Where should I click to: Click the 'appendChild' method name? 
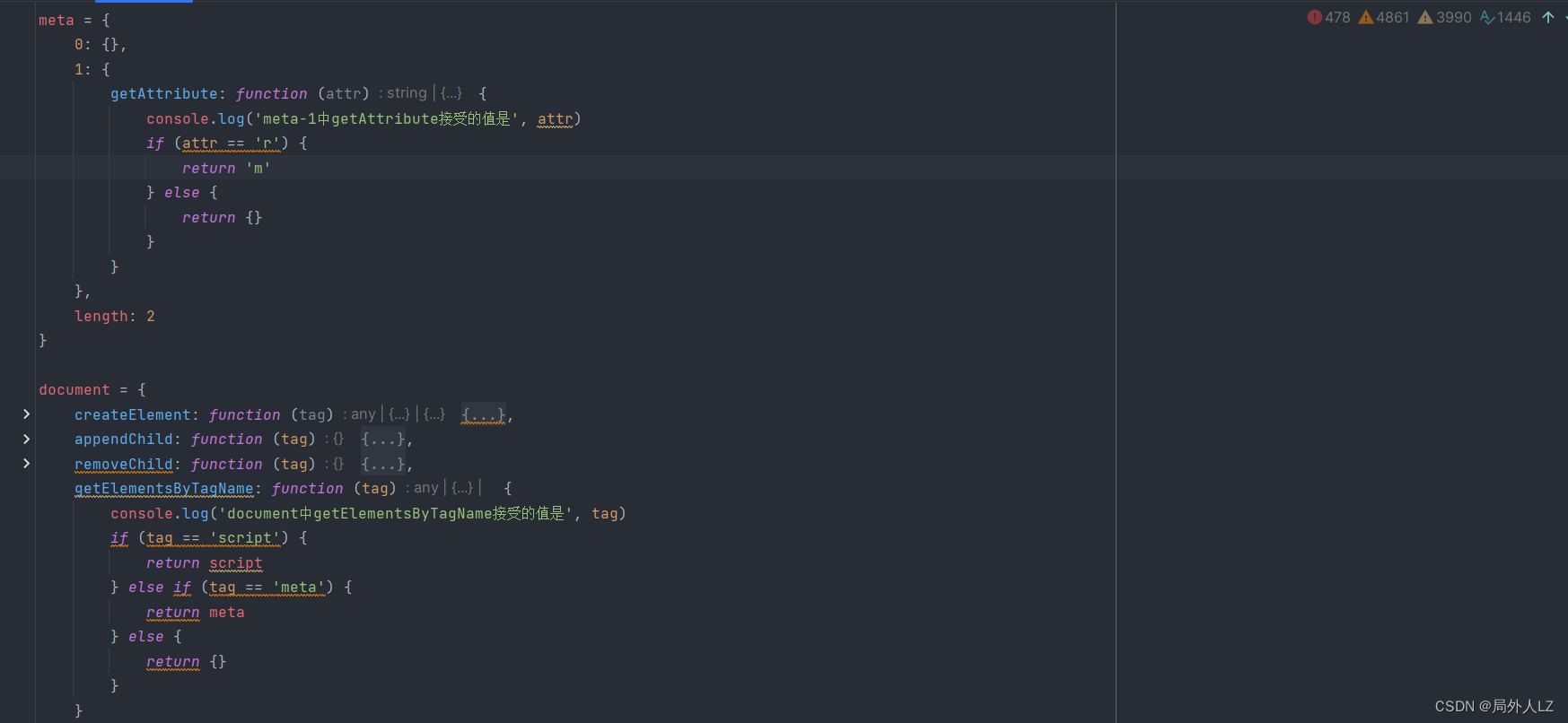click(x=124, y=439)
